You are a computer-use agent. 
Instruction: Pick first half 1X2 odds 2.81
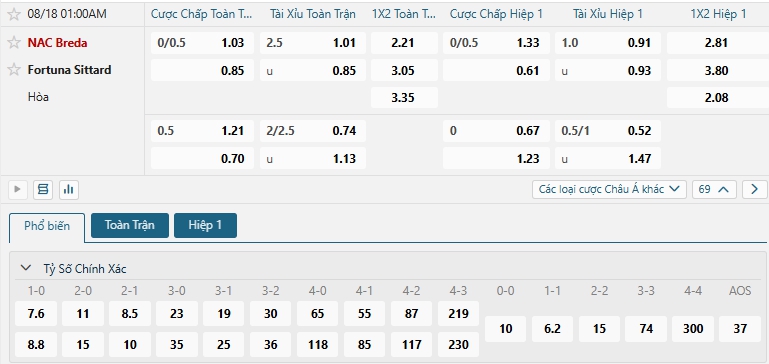click(x=716, y=43)
